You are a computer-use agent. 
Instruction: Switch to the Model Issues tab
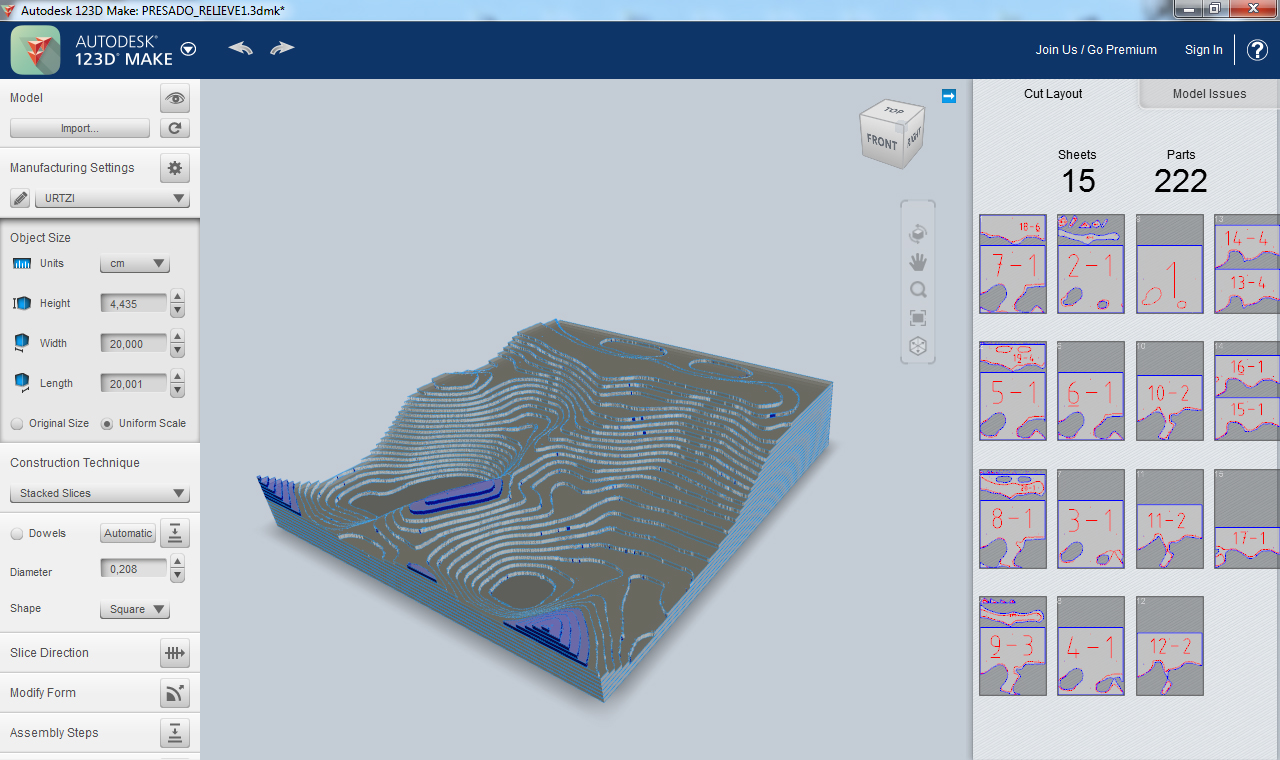1209,94
